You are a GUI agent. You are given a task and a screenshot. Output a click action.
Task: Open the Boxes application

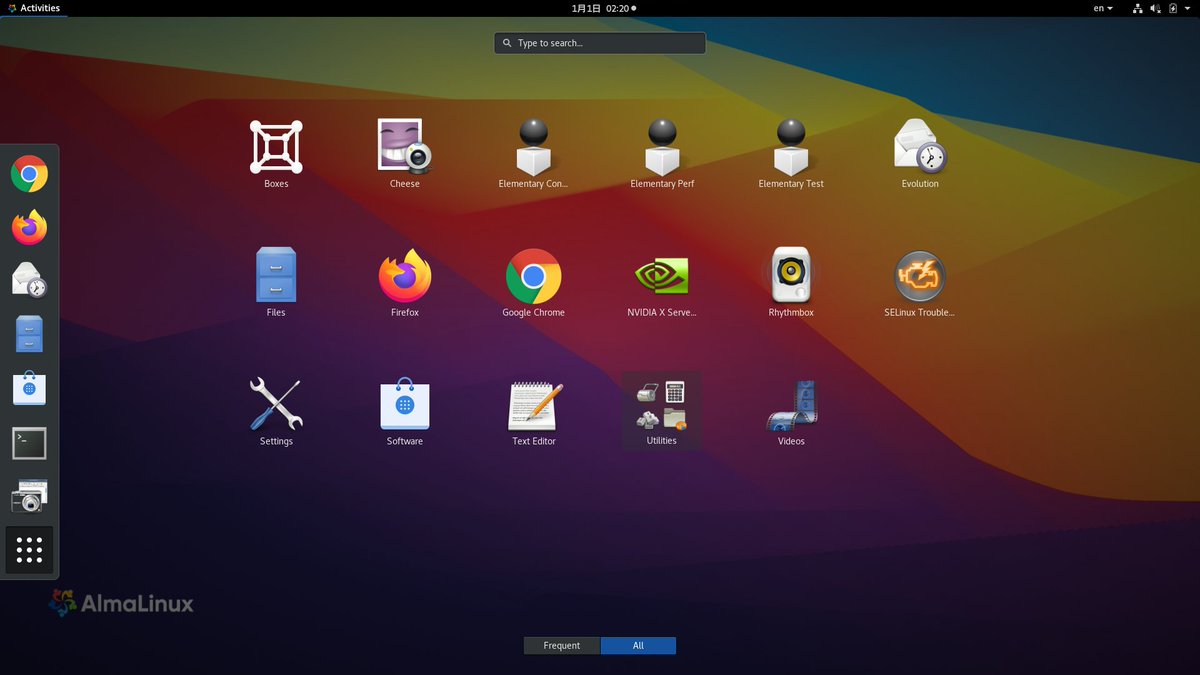click(276, 154)
